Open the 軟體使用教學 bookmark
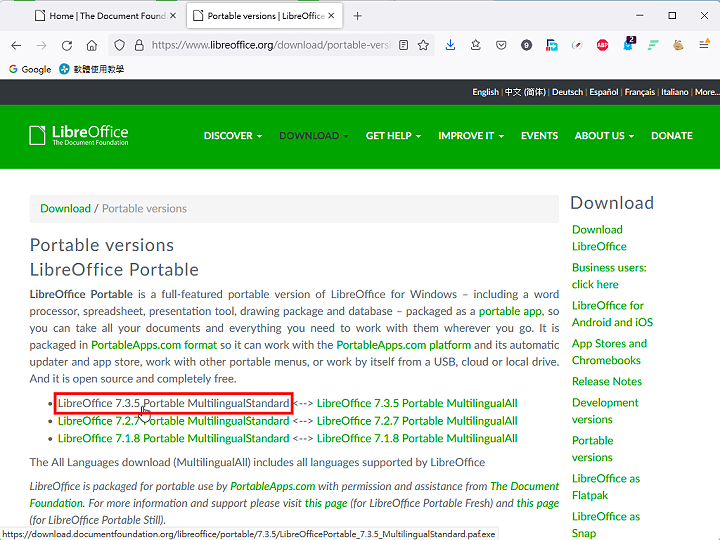720x540 pixels. (x=92, y=69)
